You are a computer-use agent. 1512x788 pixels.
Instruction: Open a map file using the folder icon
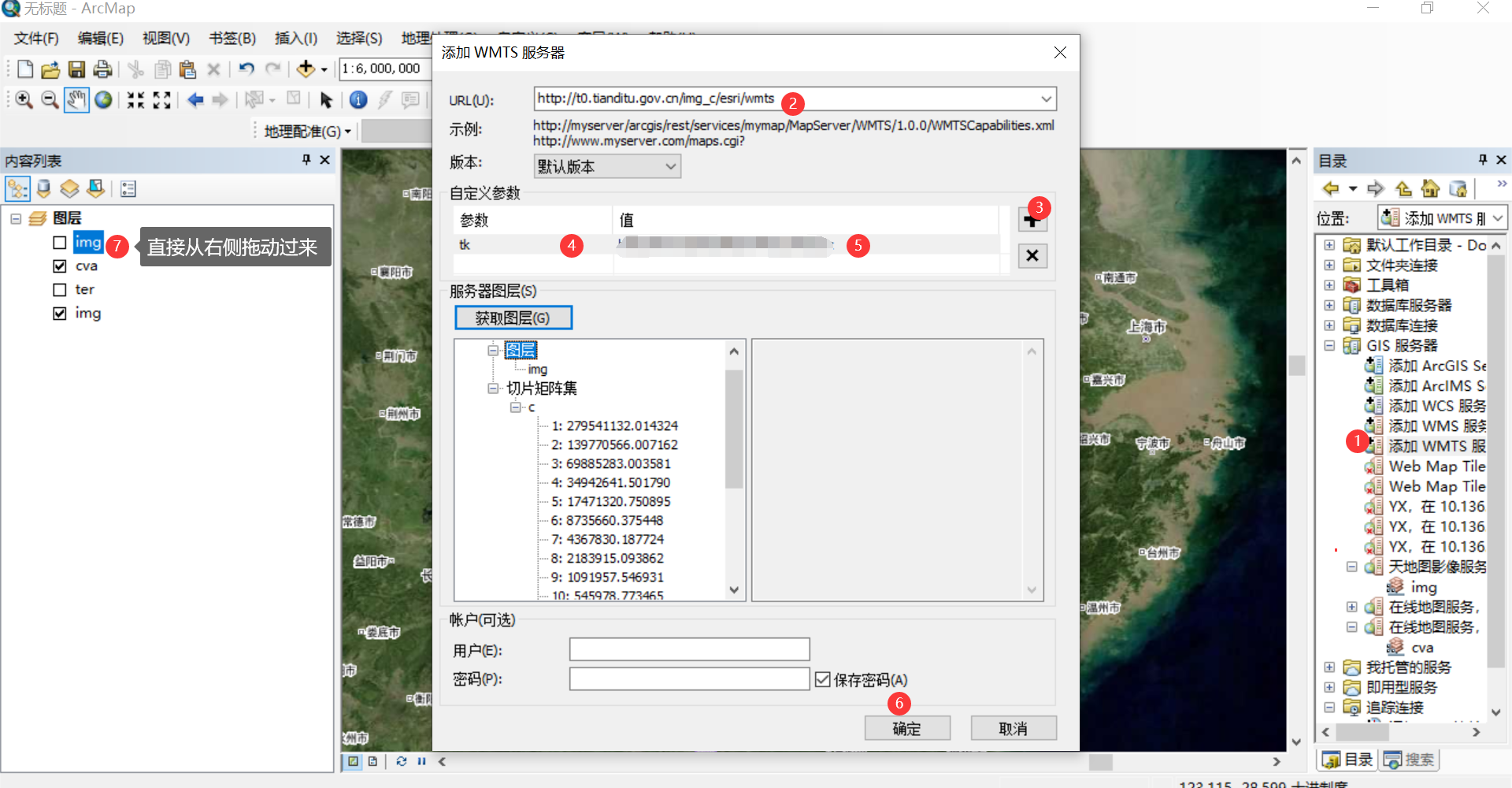50,69
